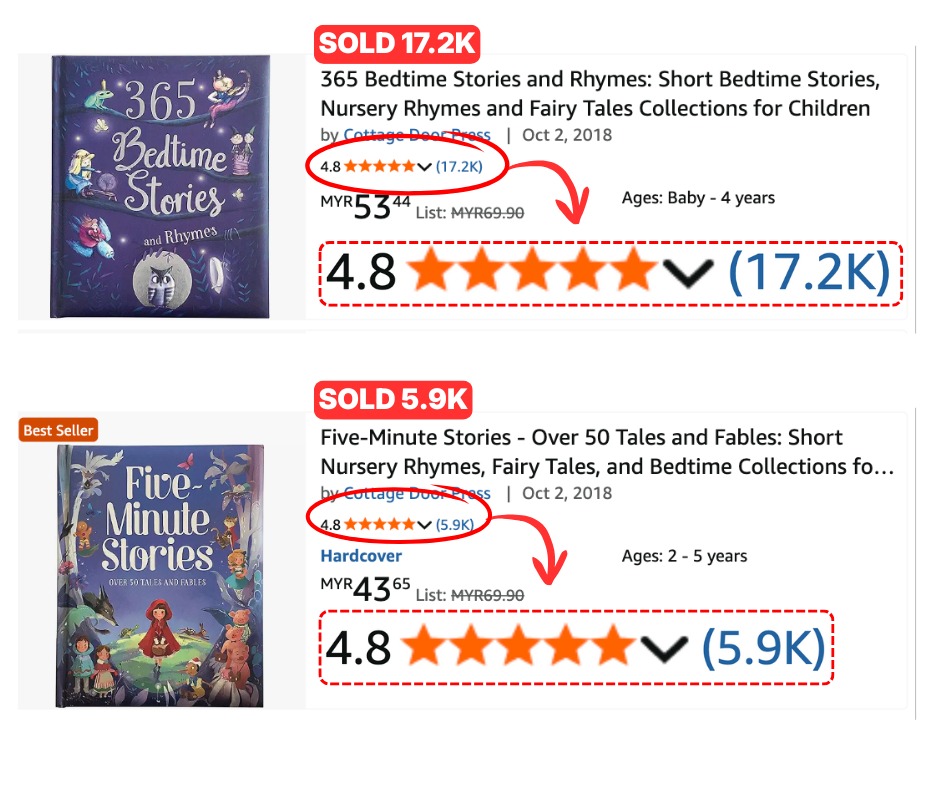Click the small star rating of Five-Minute Stories
Screen dimensions: 940x788
click(x=379, y=524)
